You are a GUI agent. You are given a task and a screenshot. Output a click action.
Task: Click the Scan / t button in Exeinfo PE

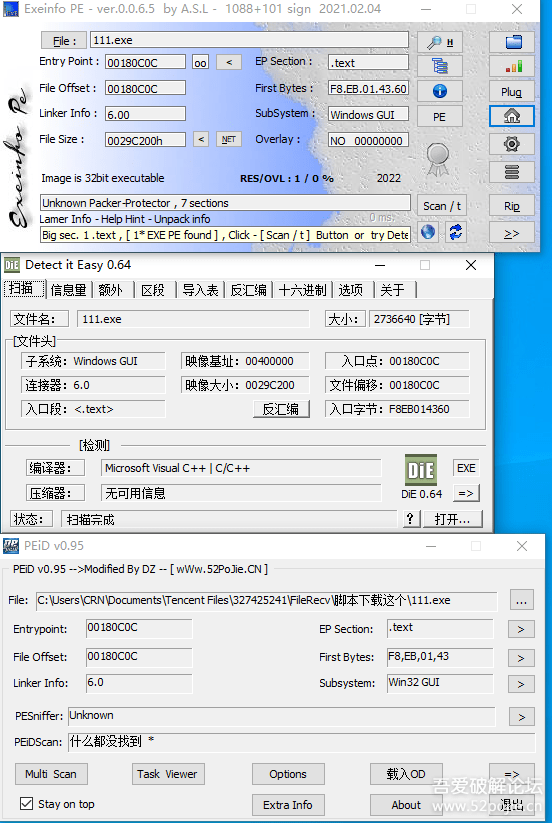click(442, 206)
